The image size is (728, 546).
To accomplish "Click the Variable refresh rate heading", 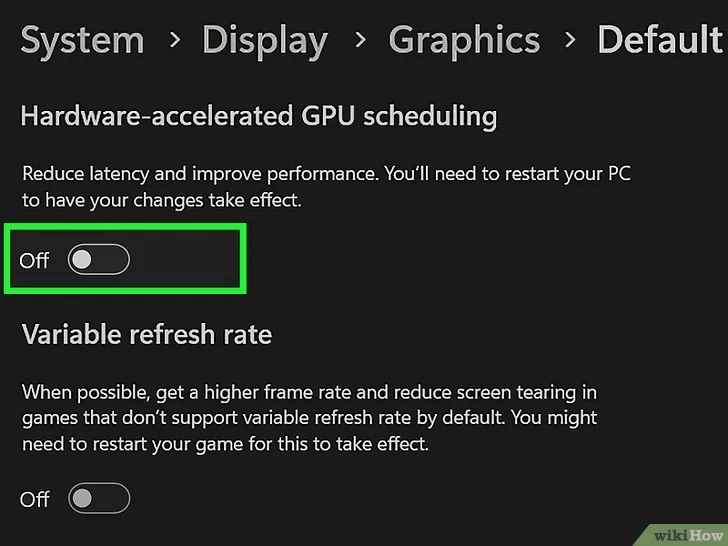I will (146, 334).
